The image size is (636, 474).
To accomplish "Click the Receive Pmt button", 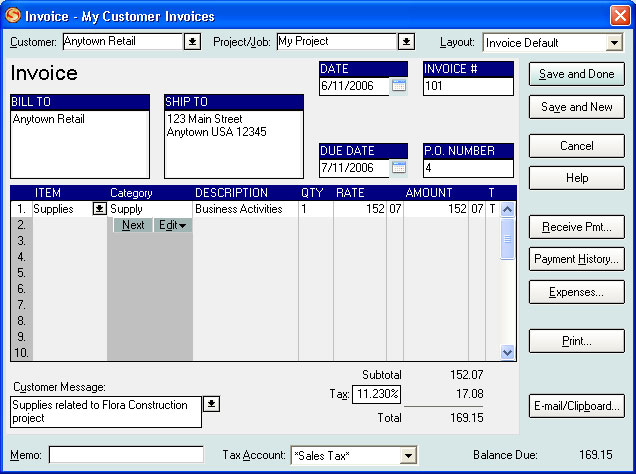I will pyautogui.click(x=576, y=227).
